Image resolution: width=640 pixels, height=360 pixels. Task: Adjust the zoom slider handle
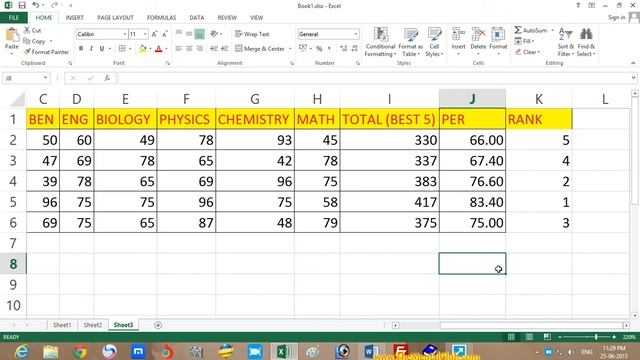point(596,337)
